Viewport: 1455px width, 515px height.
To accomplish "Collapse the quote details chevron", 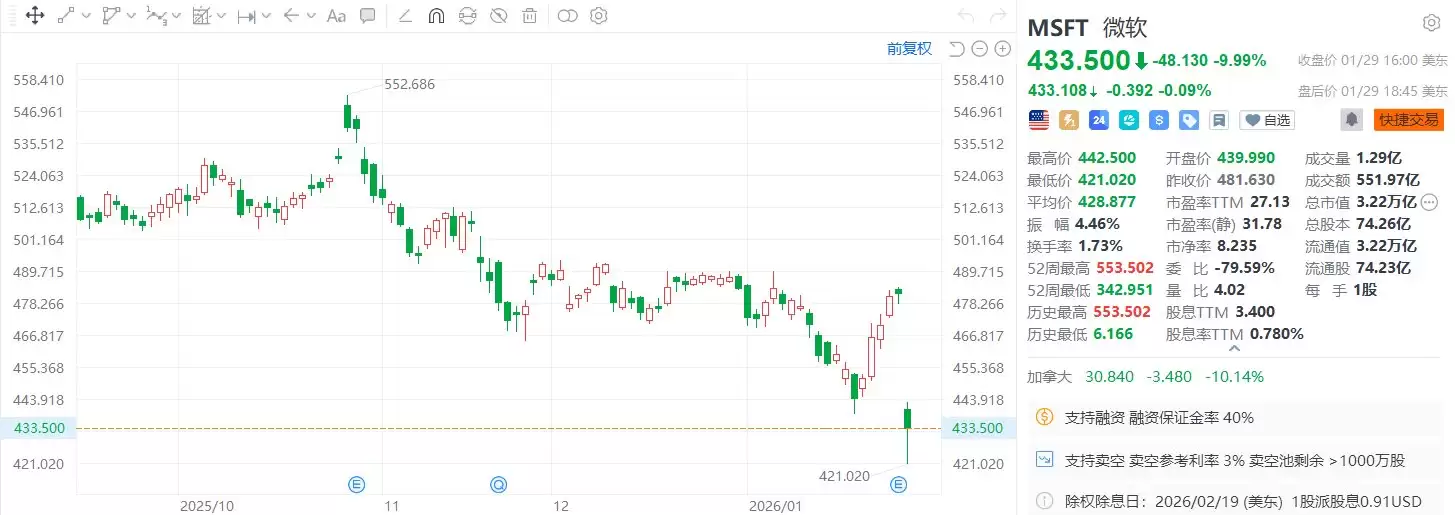I will pyautogui.click(x=1234, y=349).
